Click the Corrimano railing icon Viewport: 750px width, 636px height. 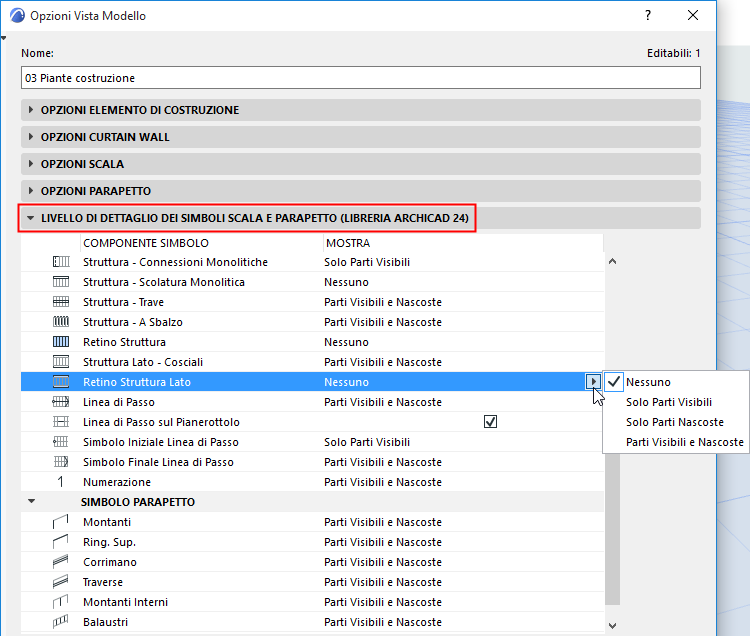tap(61, 562)
